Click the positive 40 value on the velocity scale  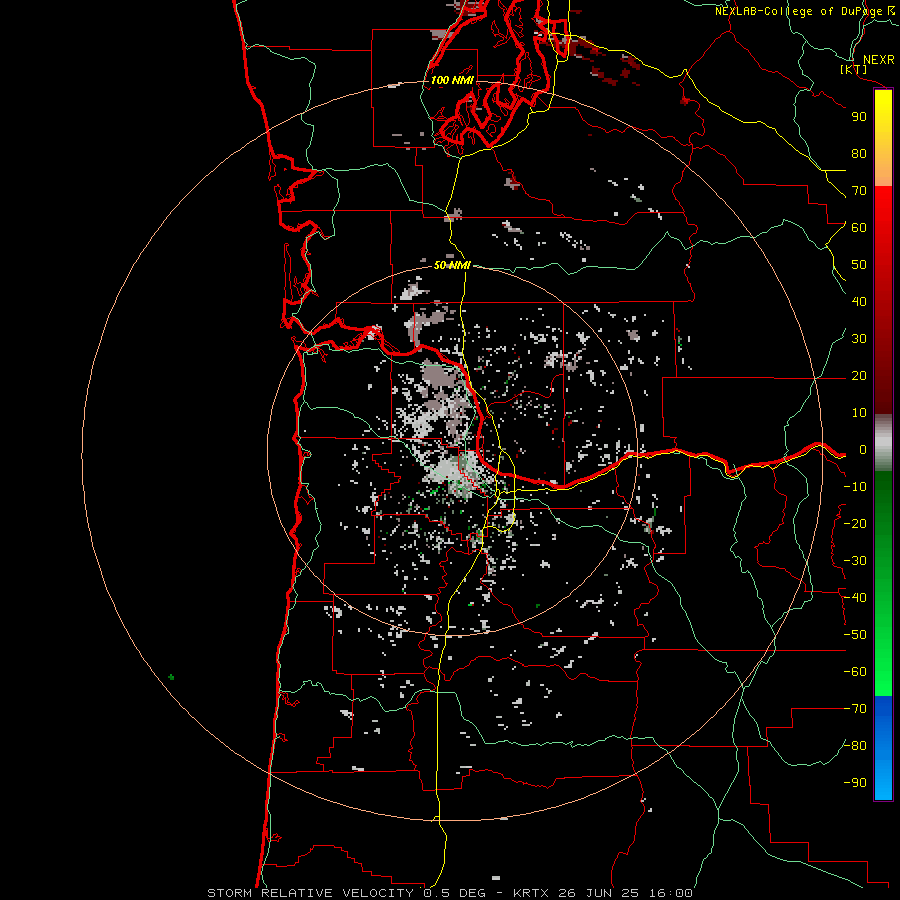coord(859,302)
